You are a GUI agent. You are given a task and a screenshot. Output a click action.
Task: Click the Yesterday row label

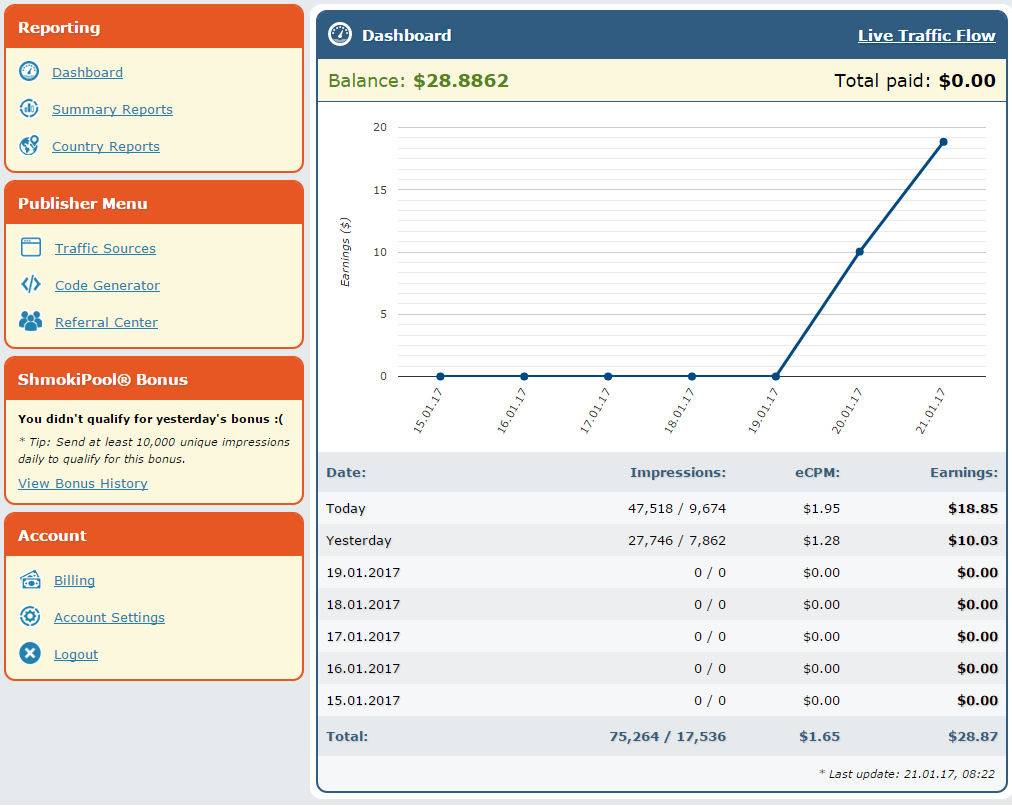(x=359, y=541)
